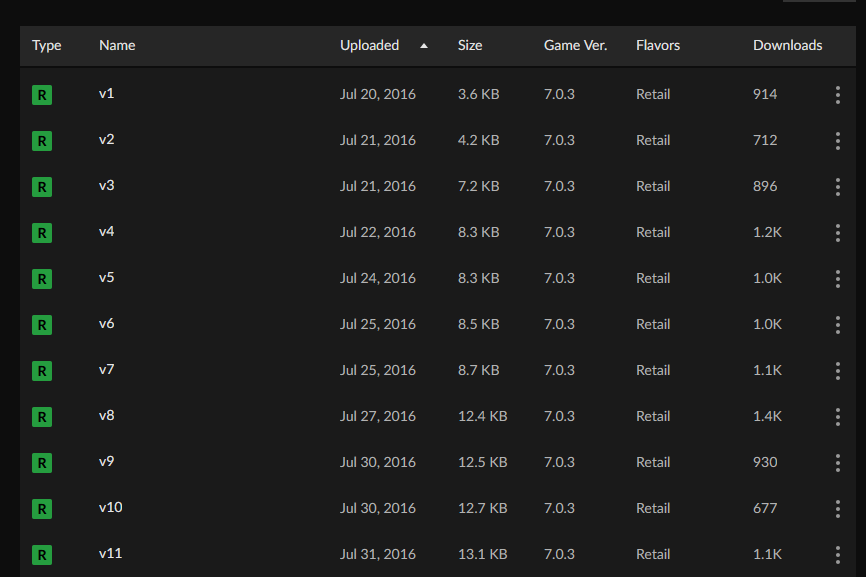Viewport: 866px width, 577px height.
Task: Select the 13.1 KB size cell
Action: 483,554
